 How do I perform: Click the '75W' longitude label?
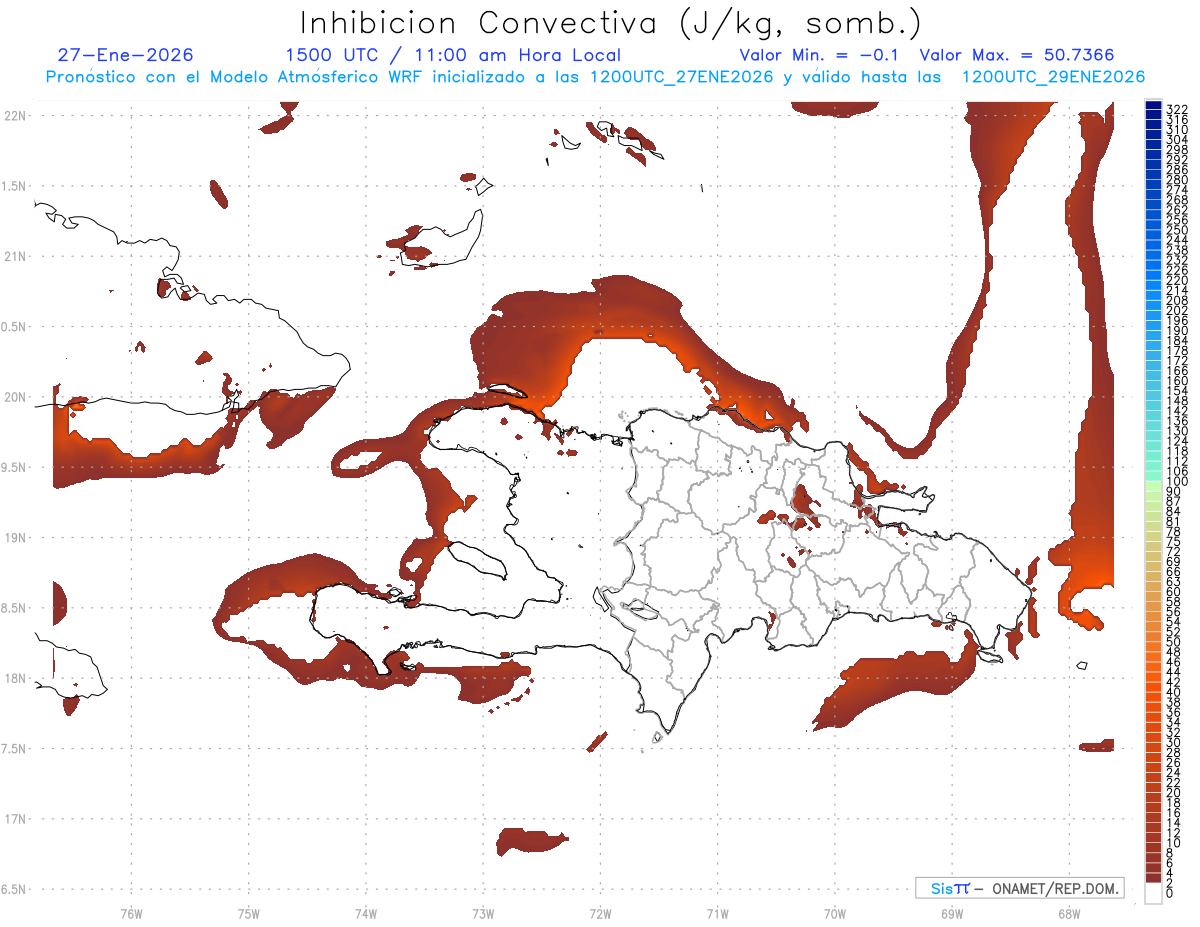[x=248, y=912]
